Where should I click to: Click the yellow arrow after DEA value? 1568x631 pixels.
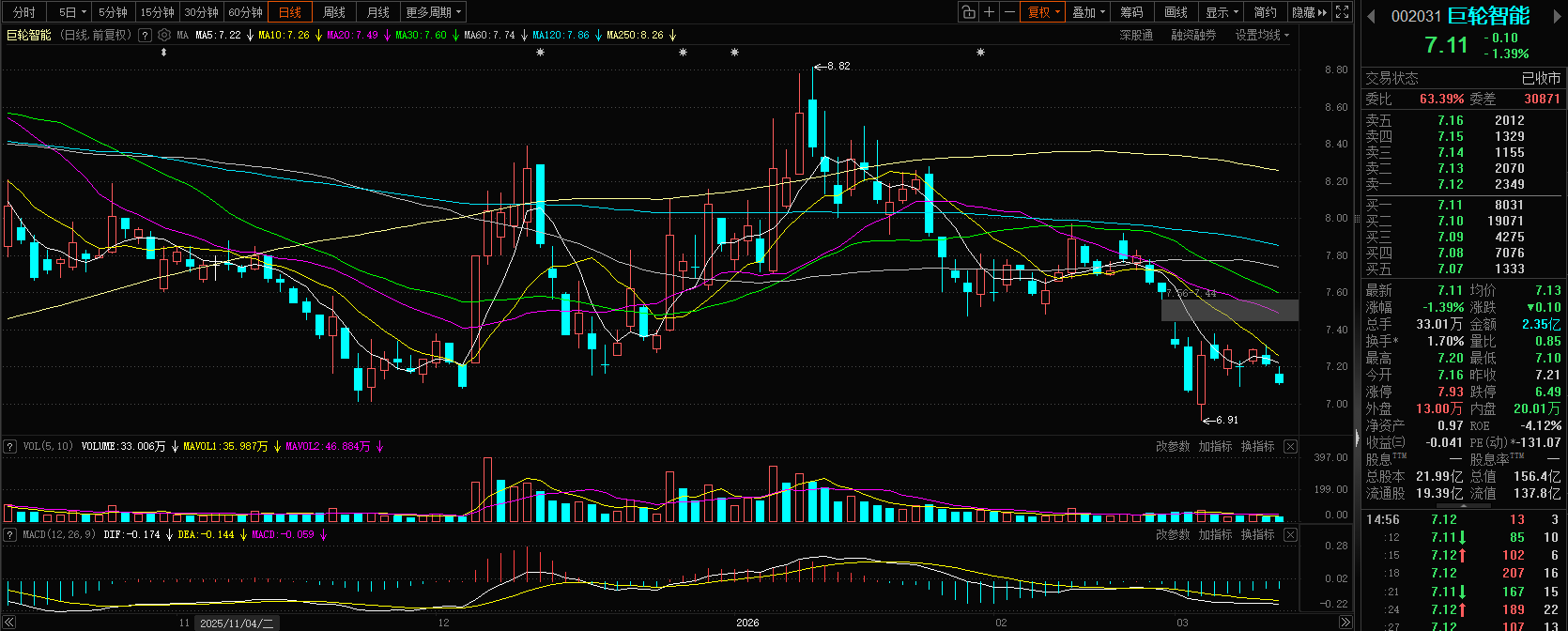click(x=243, y=534)
